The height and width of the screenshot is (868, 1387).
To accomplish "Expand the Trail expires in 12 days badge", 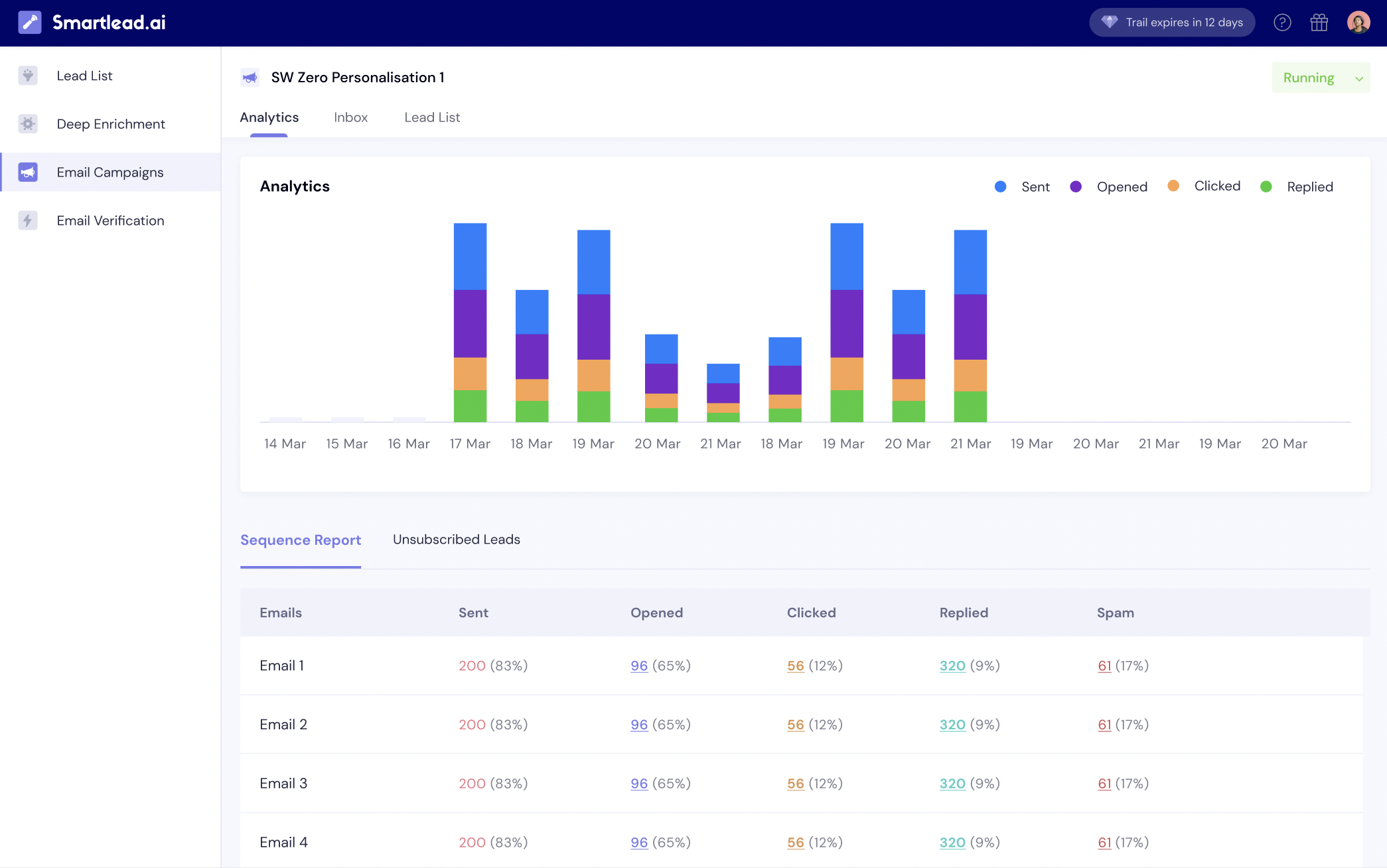I will point(1172,22).
